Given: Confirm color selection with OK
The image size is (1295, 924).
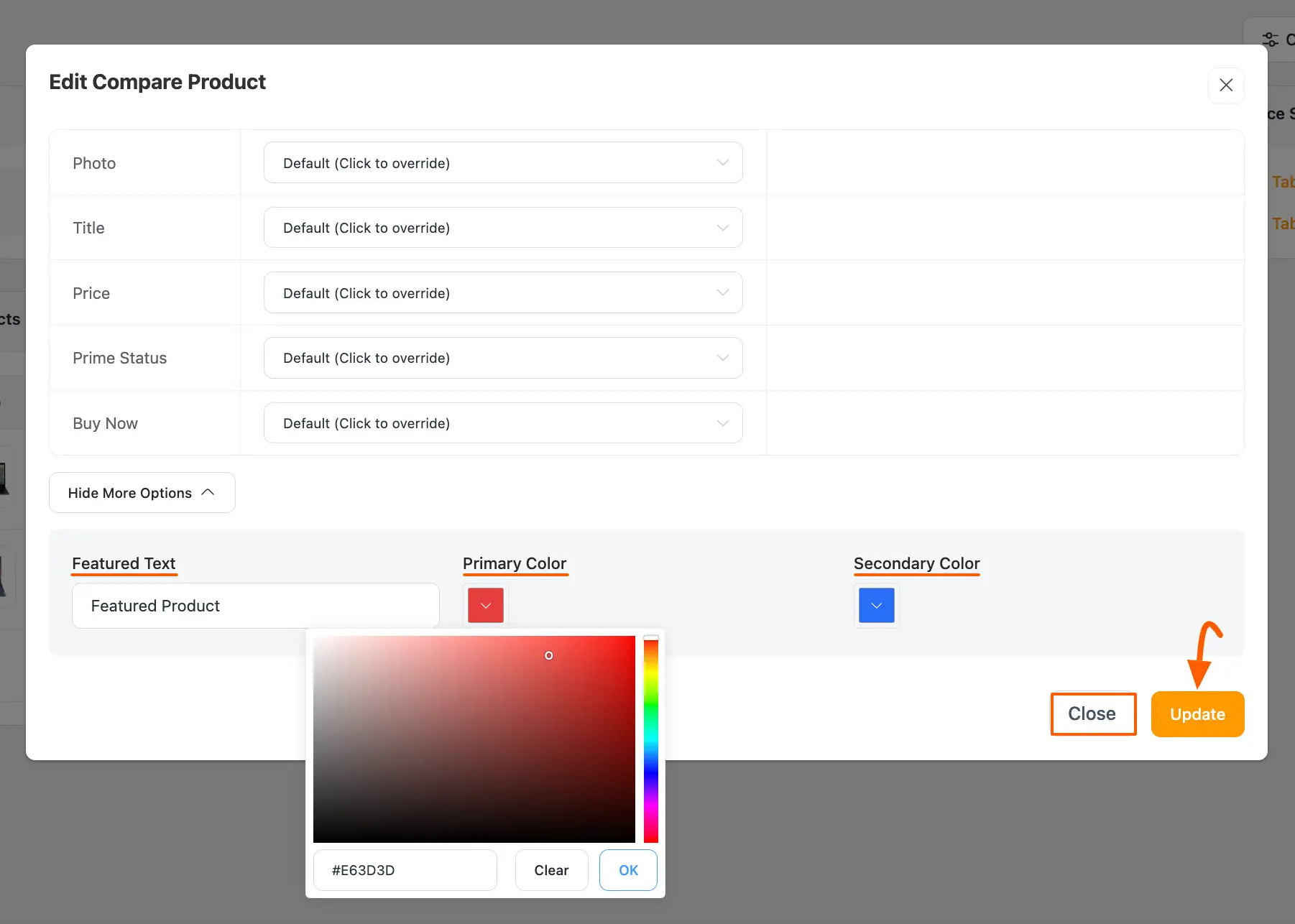Looking at the screenshot, I should click(x=627, y=869).
